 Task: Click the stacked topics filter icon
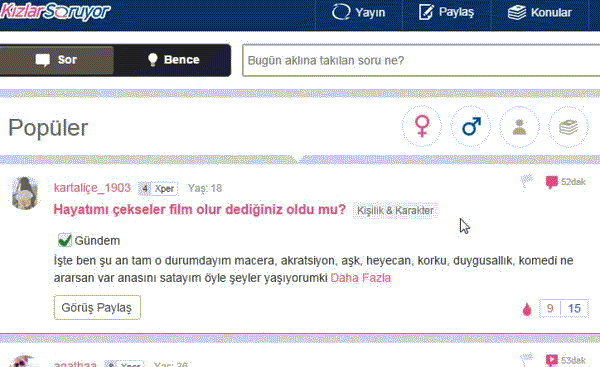pos(568,127)
